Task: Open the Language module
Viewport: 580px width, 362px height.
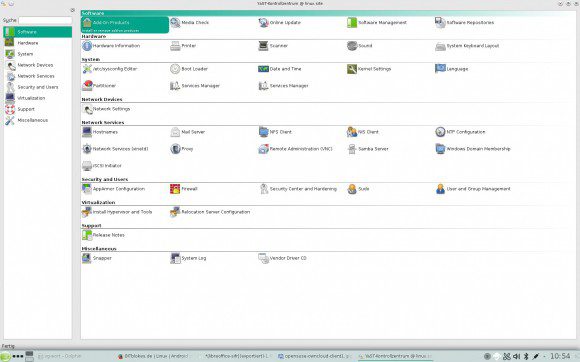Action: 452,69
